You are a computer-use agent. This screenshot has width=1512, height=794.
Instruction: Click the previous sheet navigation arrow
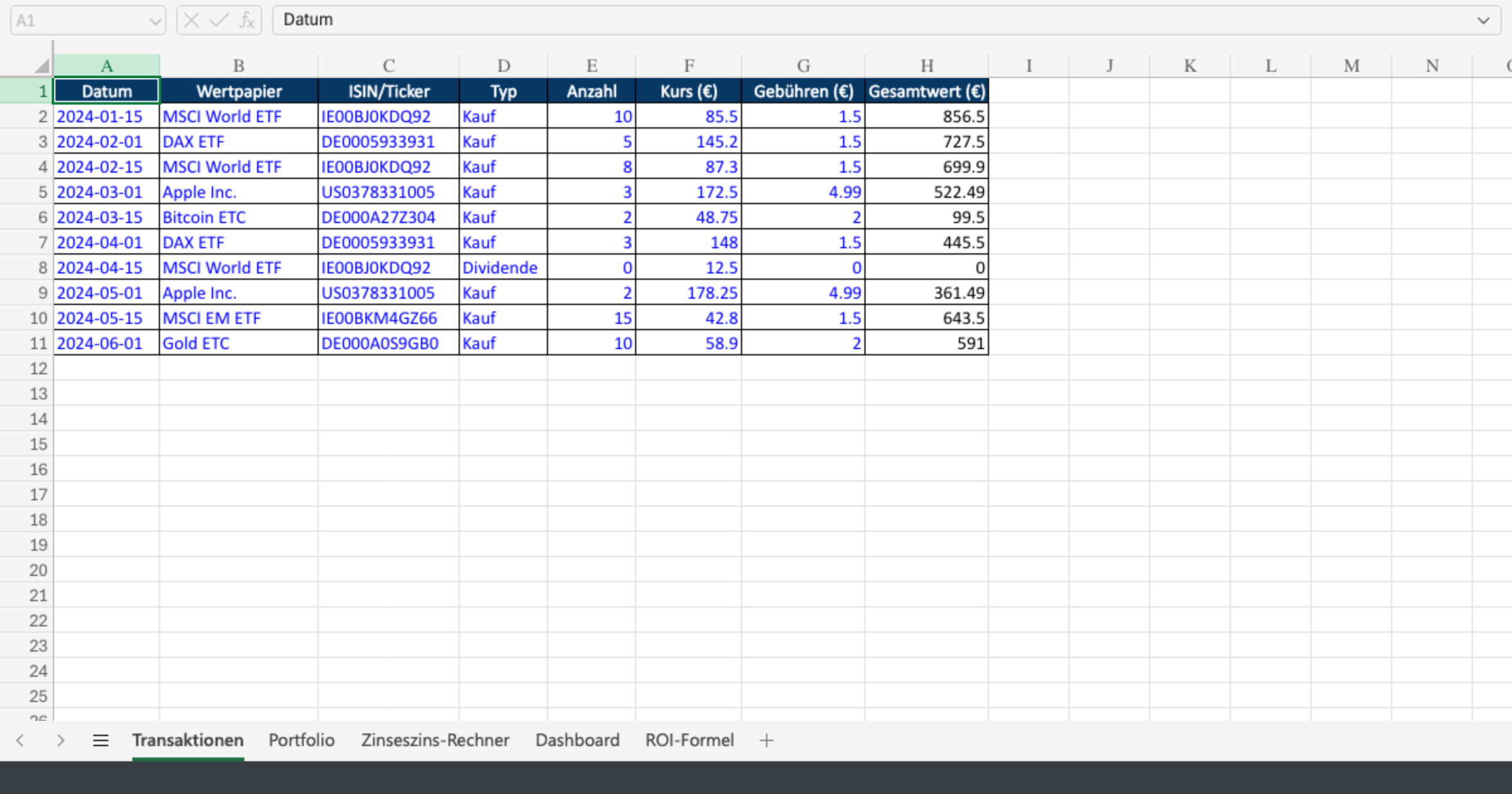[20, 740]
